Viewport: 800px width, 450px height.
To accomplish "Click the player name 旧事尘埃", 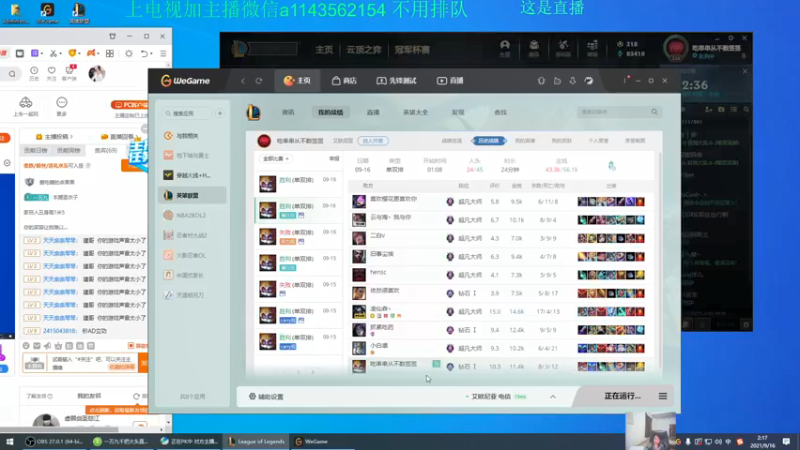I will click(382, 254).
